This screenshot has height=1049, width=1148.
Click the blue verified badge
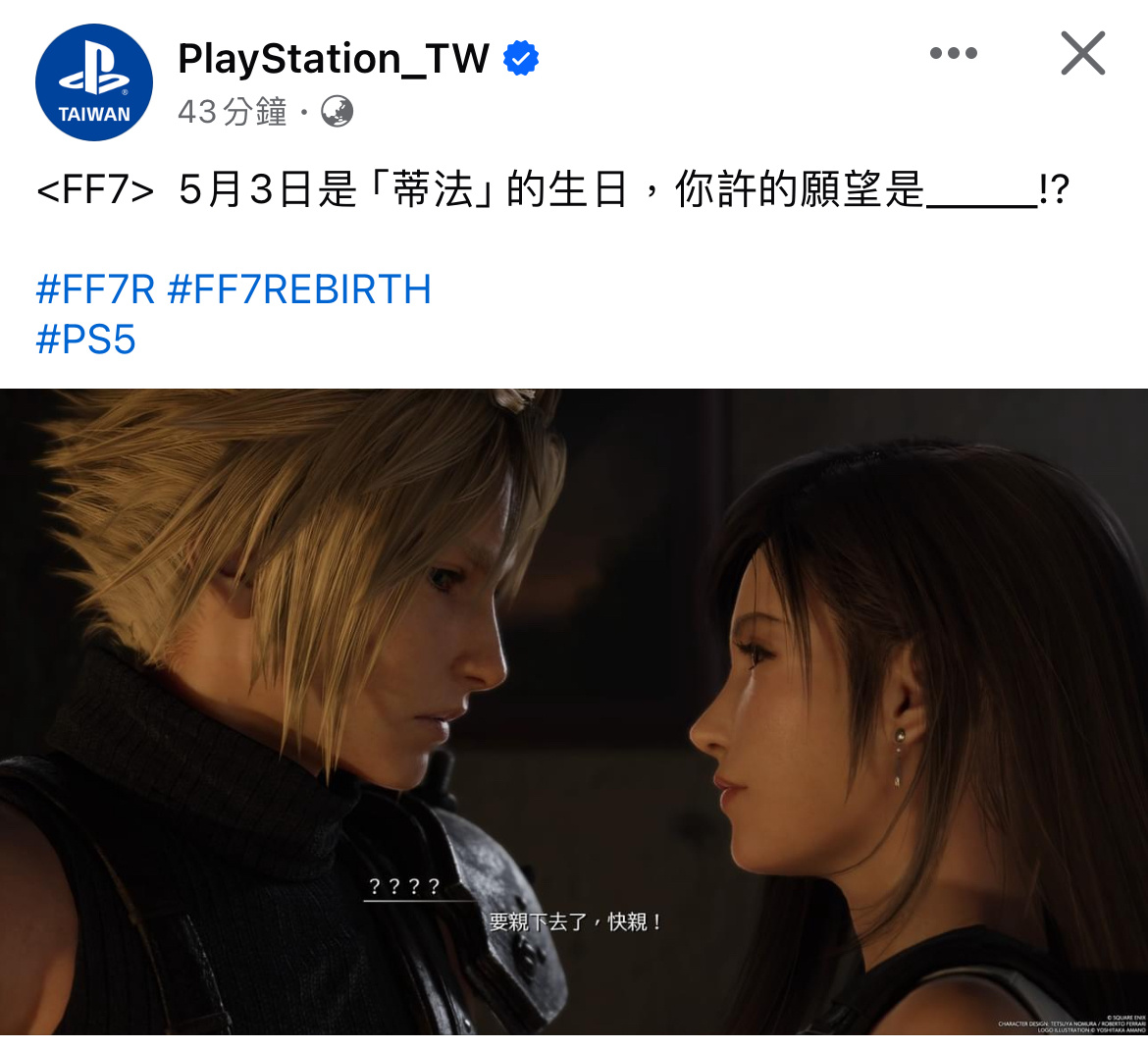[521, 59]
